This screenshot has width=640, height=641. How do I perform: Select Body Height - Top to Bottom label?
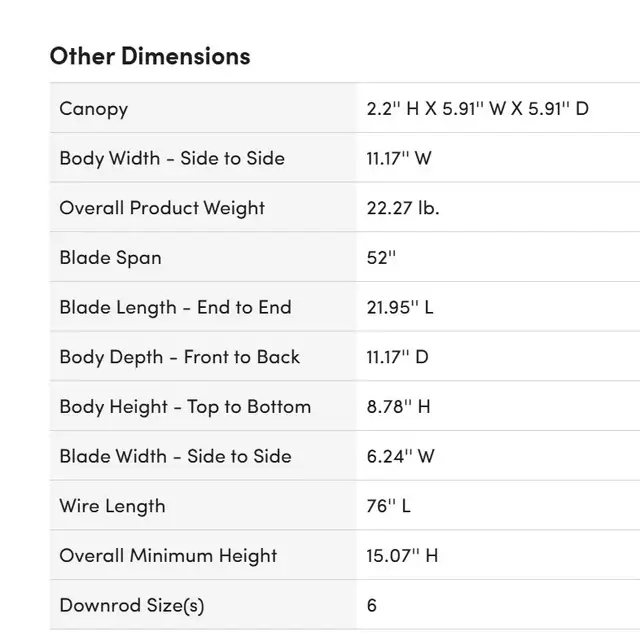(185, 407)
